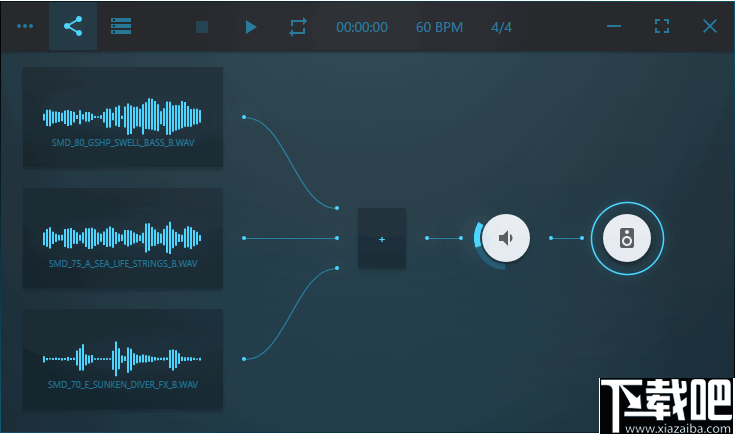Stop playback with the square stop button
The image size is (735, 434).
click(x=202, y=27)
